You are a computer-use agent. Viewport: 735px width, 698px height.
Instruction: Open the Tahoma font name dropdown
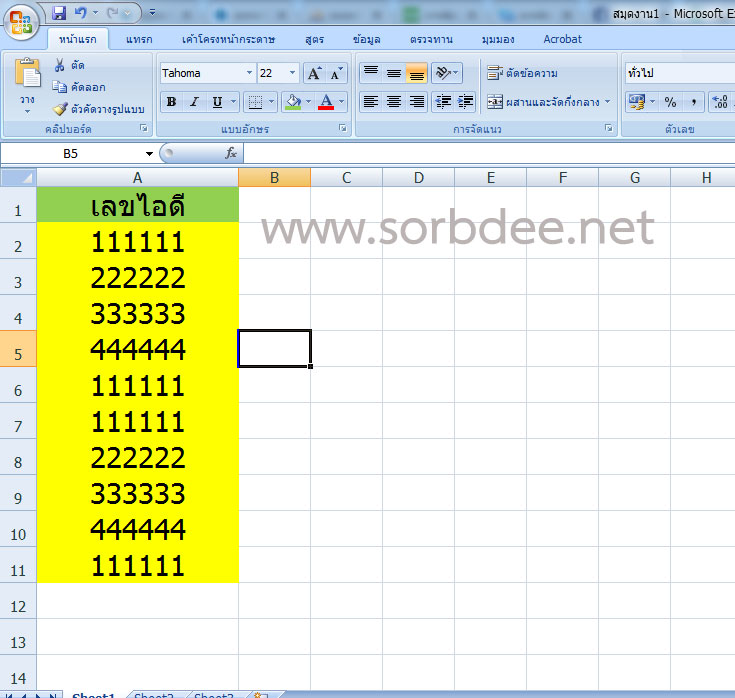pos(249,74)
